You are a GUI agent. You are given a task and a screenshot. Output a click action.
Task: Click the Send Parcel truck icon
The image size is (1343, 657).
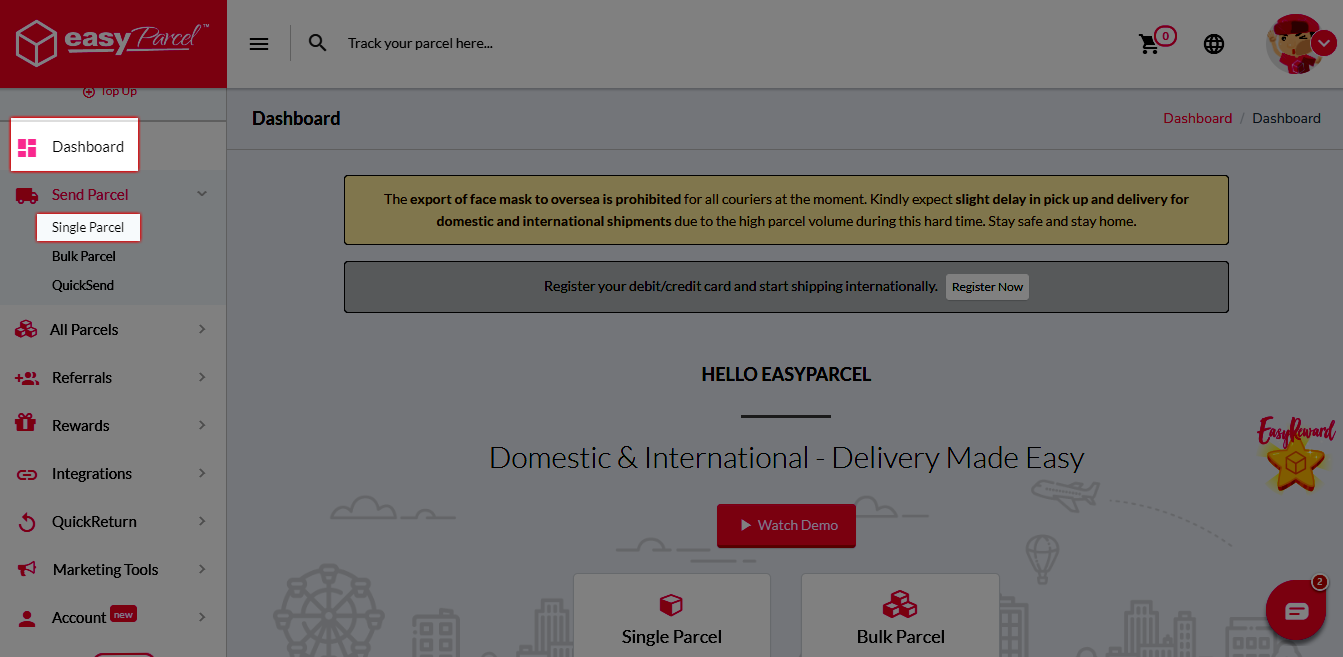[x=27, y=195]
